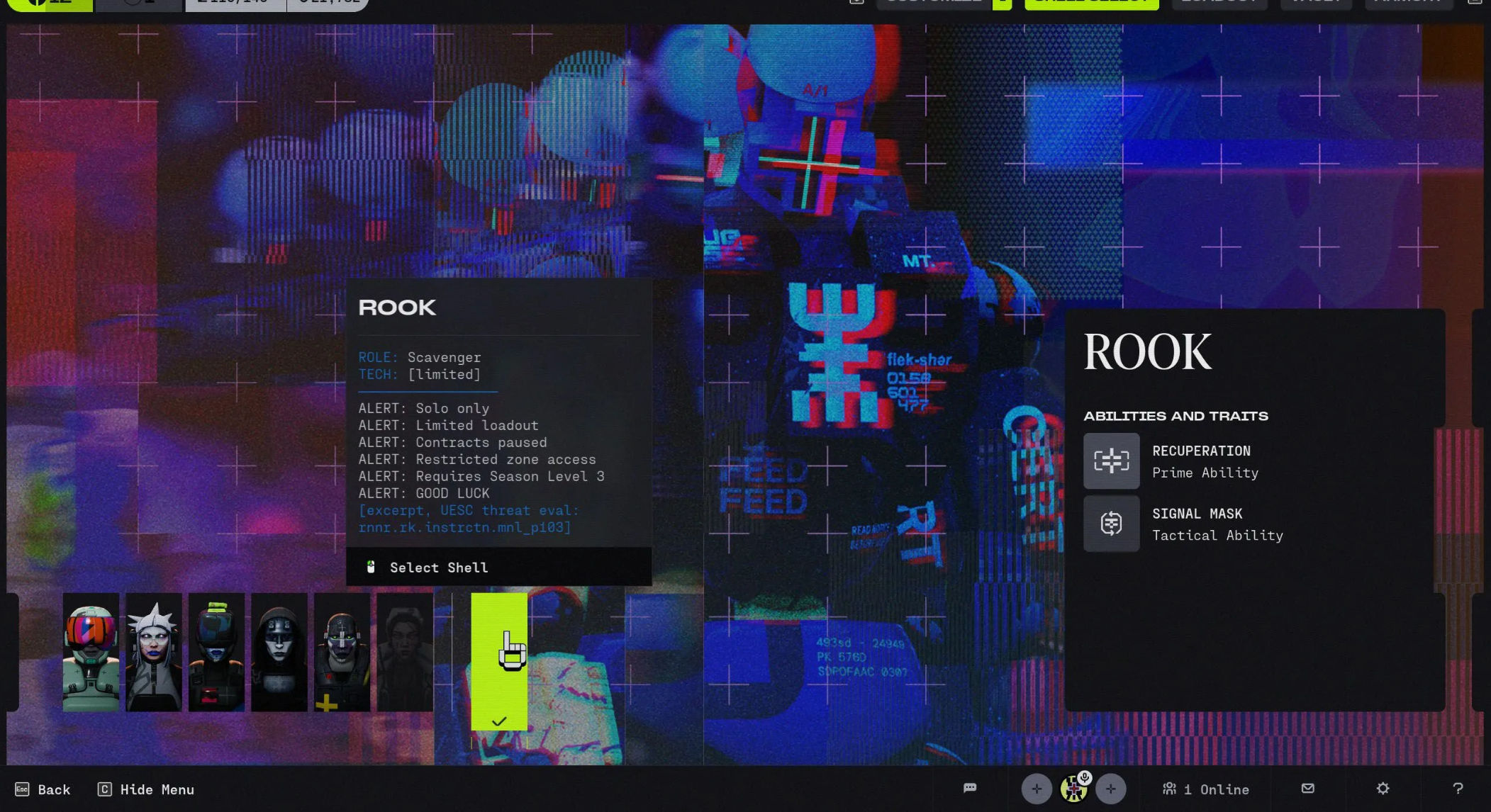
Task: Click the selected green Rook shell tile
Action: (499, 661)
